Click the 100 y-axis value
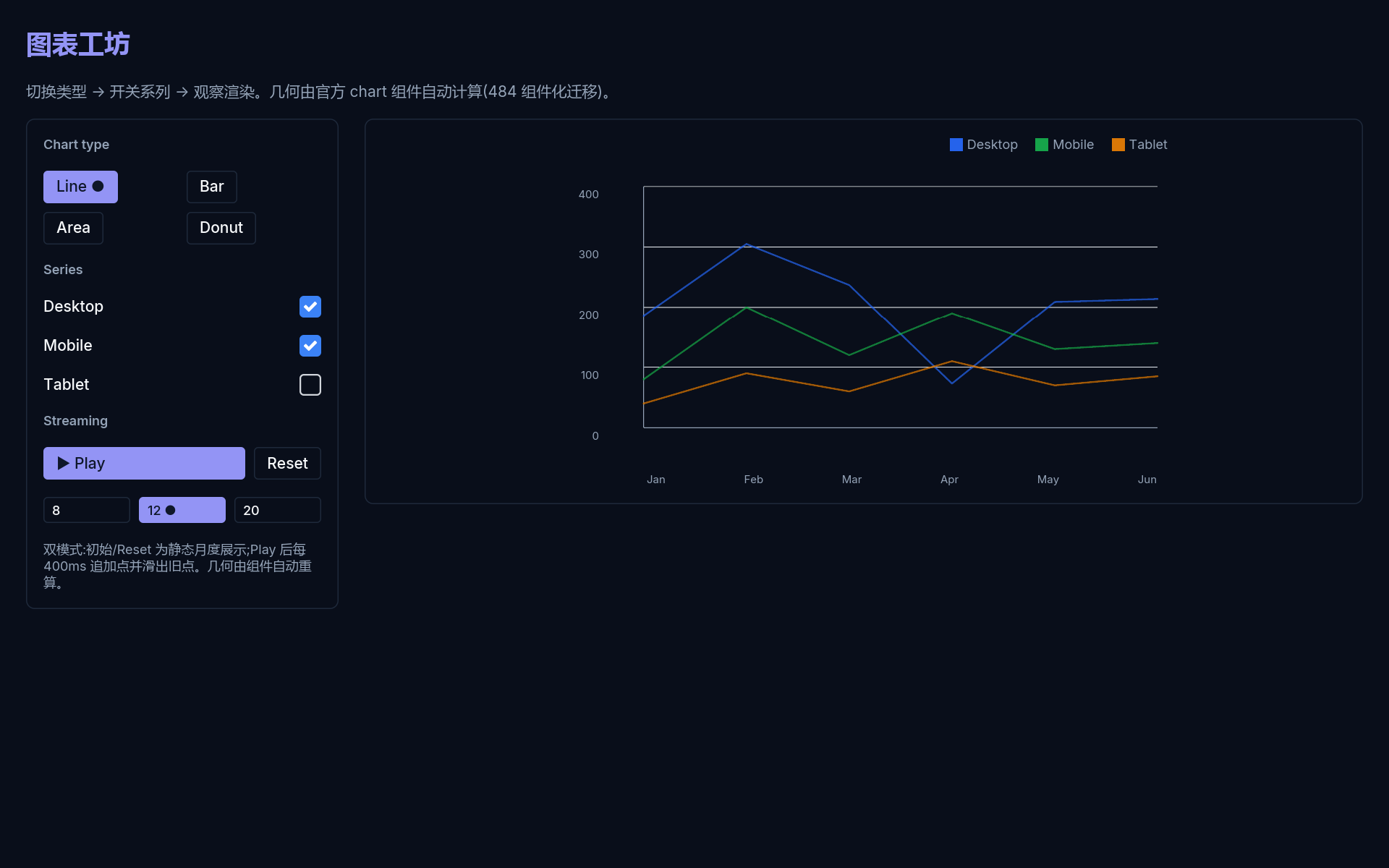The height and width of the screenshot is (868, 1389). point(590,375)
